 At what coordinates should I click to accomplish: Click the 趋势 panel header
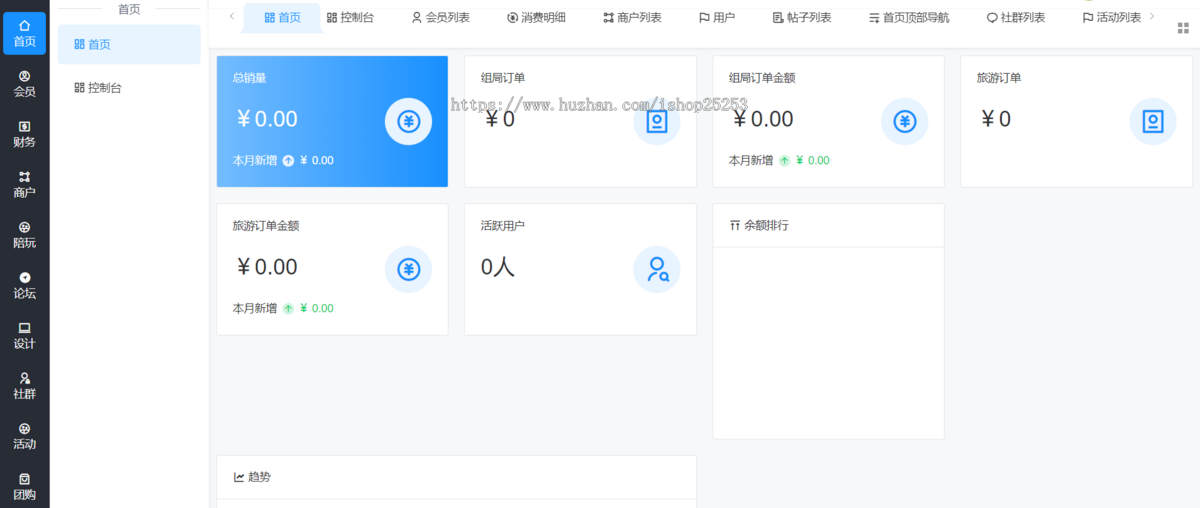click(x=456, y=477)
